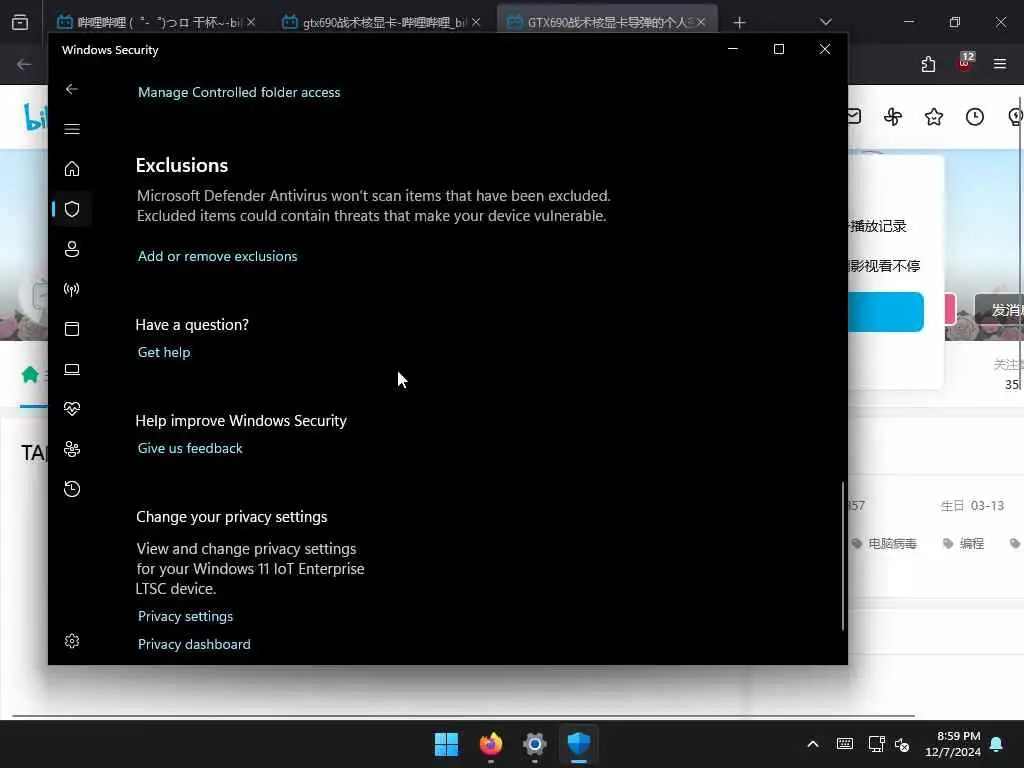Click touch keyboard tray icon
The width and height of the screenshot is (1024, 768).
[x=844, y=744]
